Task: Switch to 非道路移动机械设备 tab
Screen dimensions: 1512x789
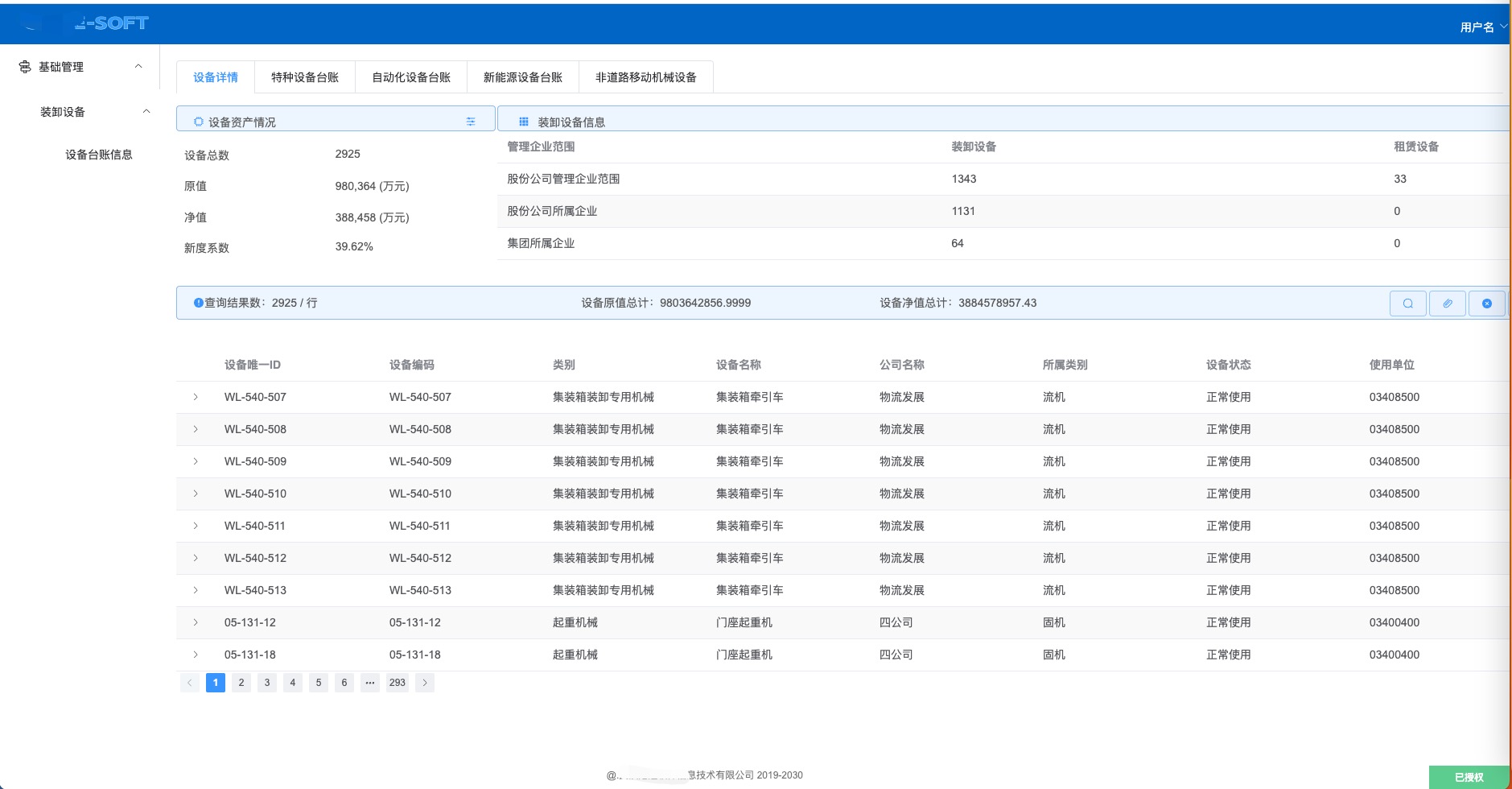Action: tap(646, 77)
